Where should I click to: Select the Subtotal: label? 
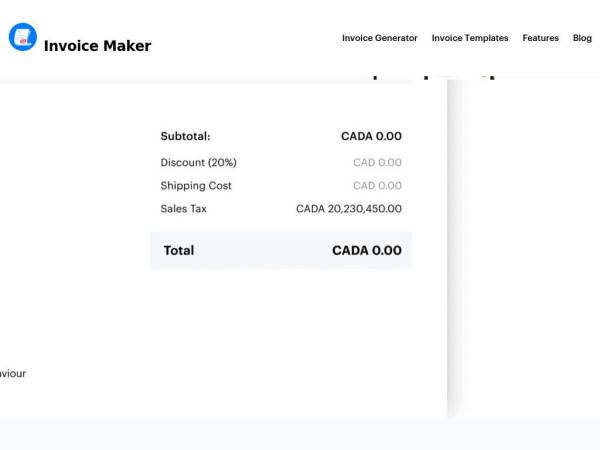186,136
